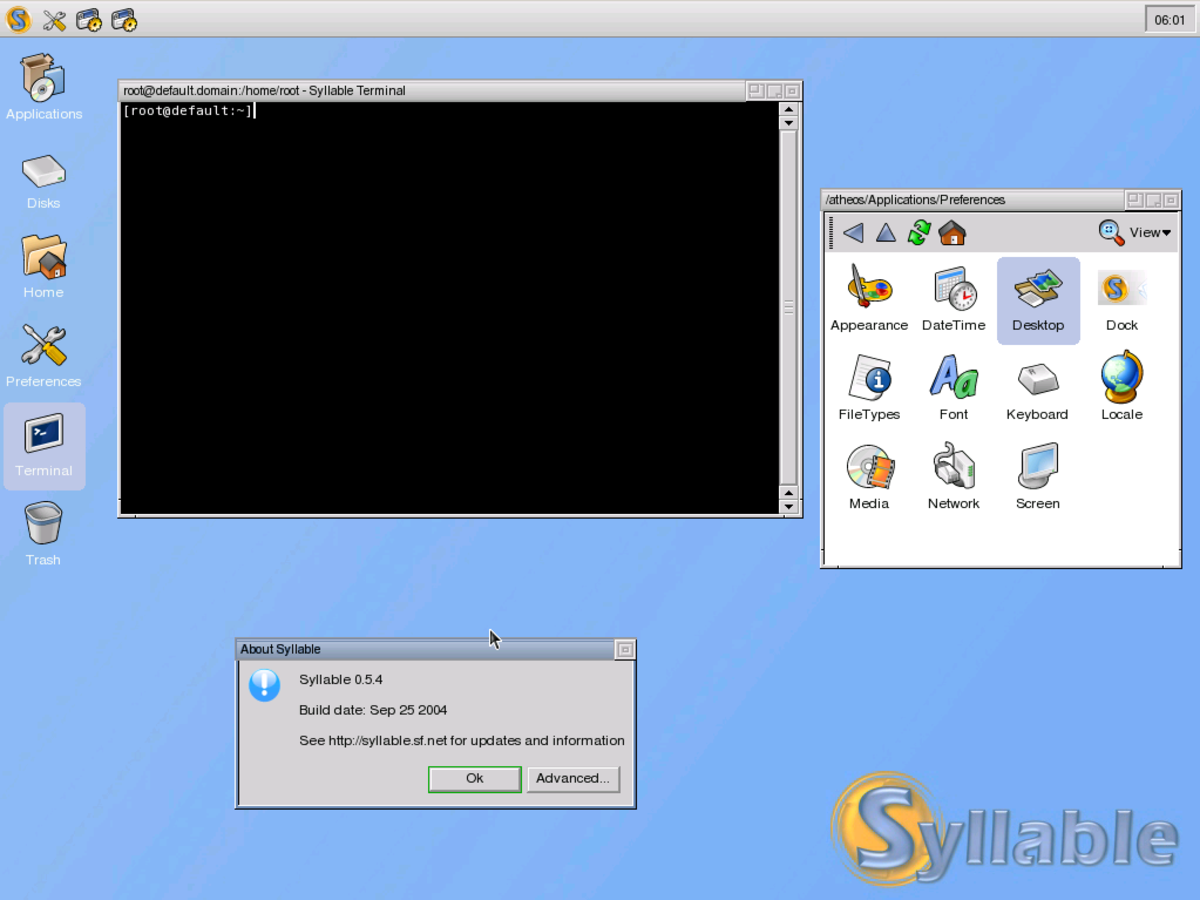Click the tools icon in the dock
1200x900 pixels.
pyautogui.click(x=54, y=19)
